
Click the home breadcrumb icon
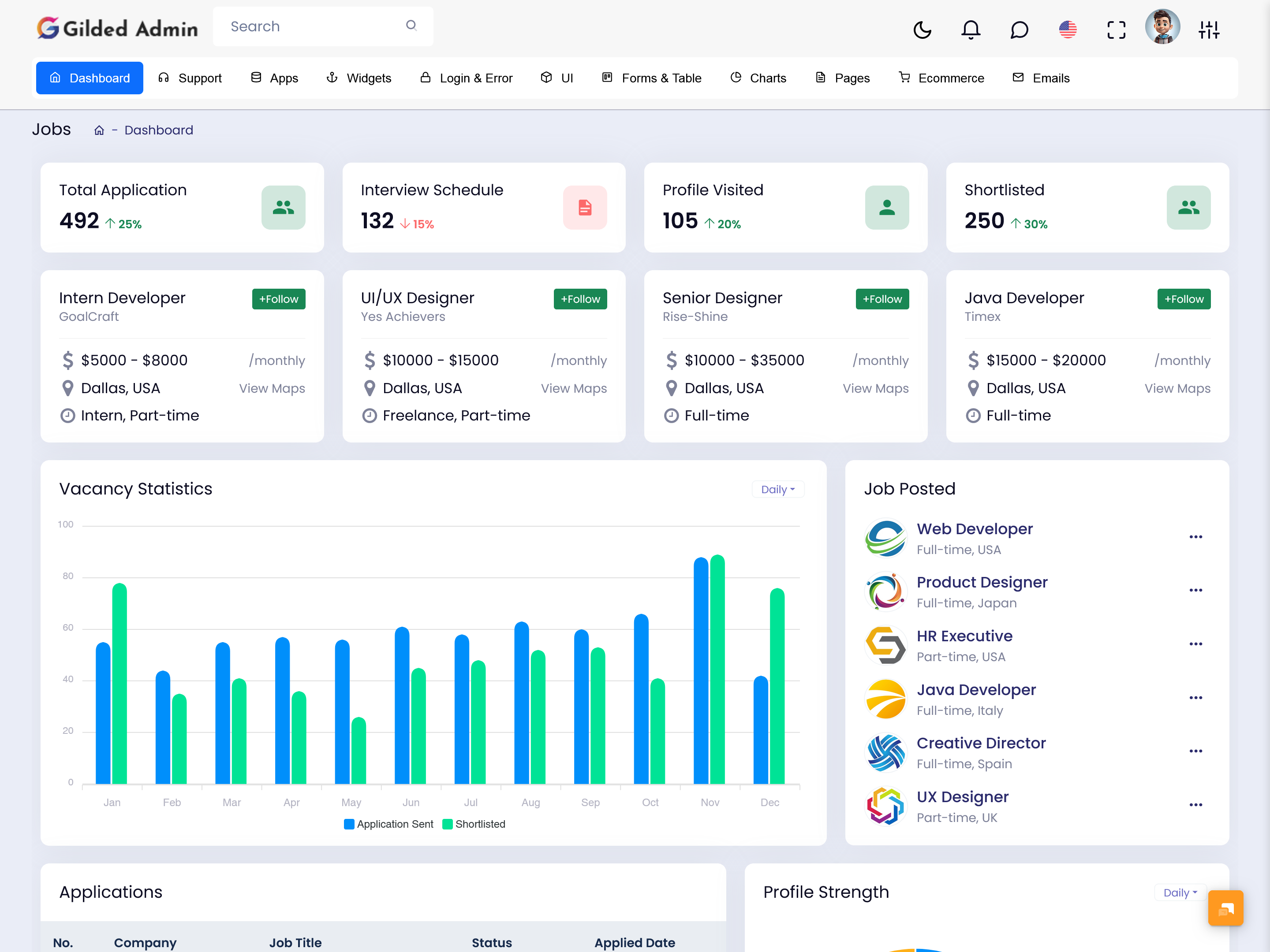[99, 130]
